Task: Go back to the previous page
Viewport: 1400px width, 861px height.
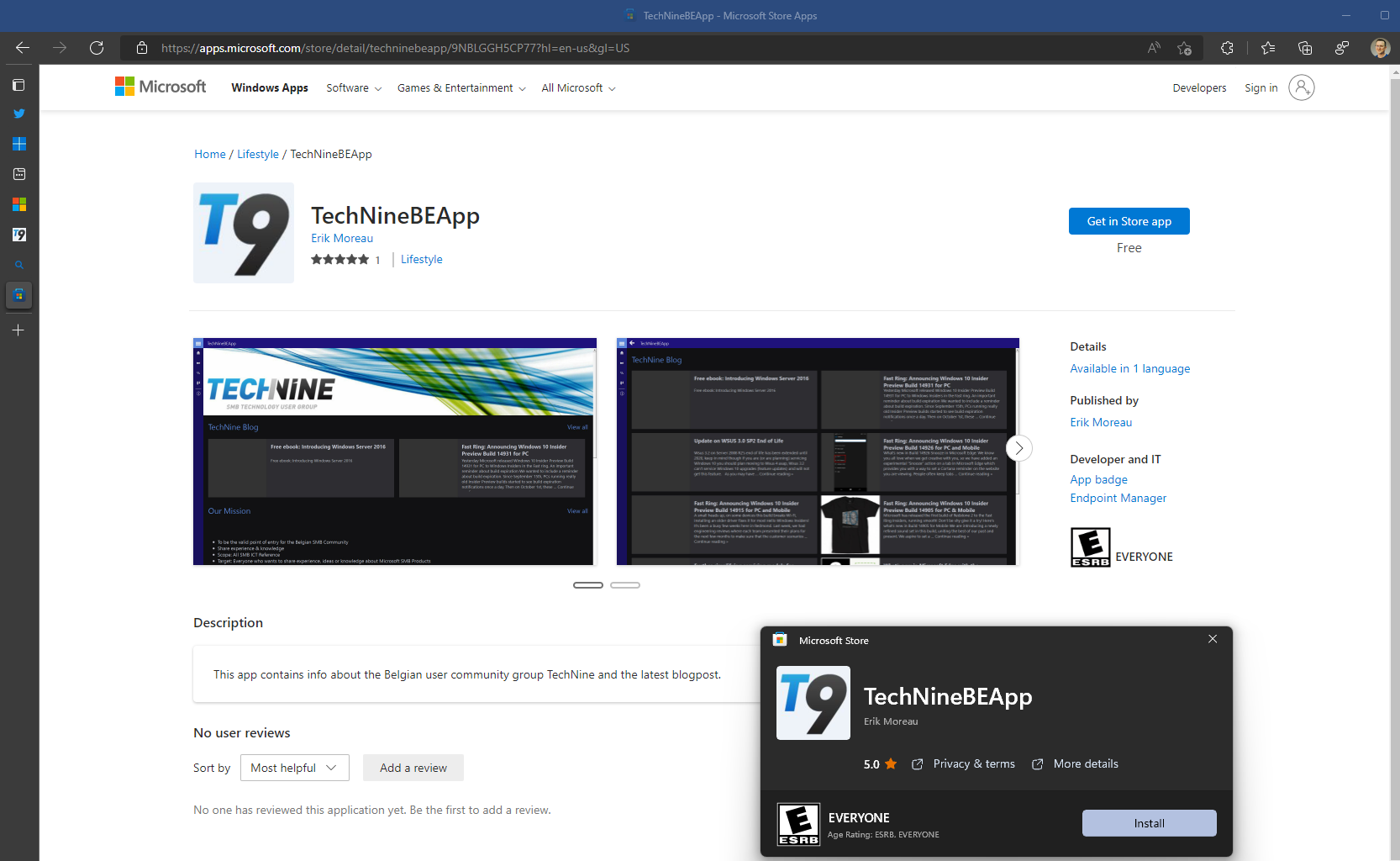Action: (23, 48)
